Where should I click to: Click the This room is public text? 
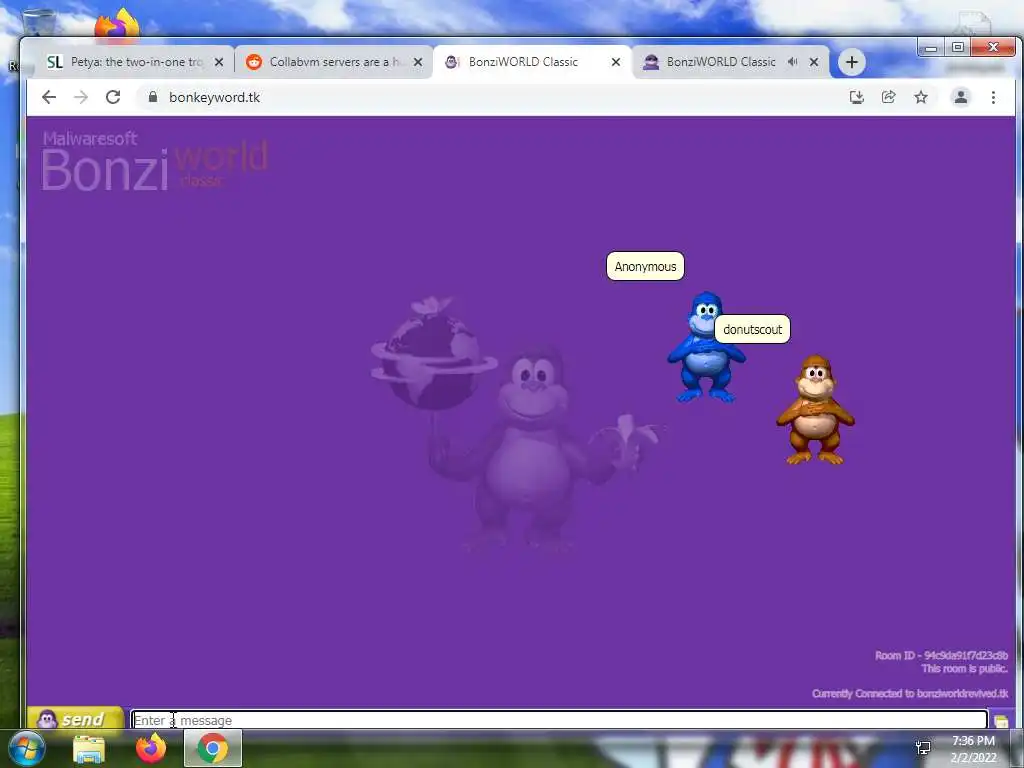(965, 669)
